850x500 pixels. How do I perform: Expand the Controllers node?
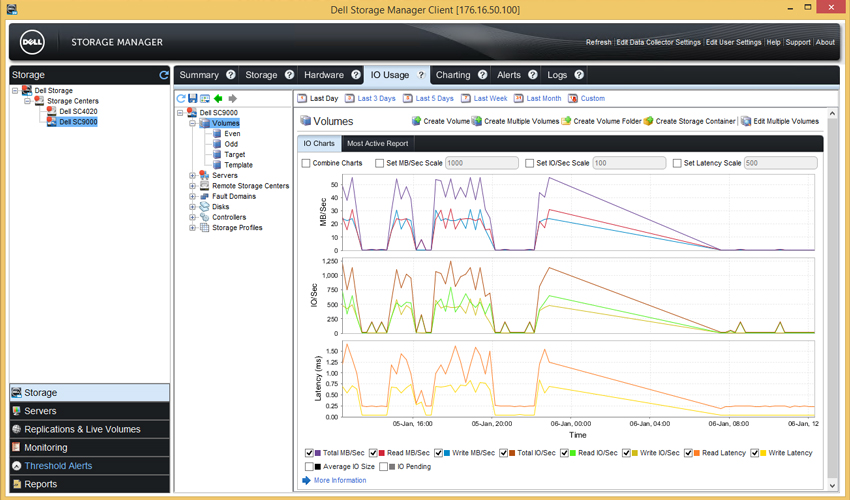coord(192,217)
